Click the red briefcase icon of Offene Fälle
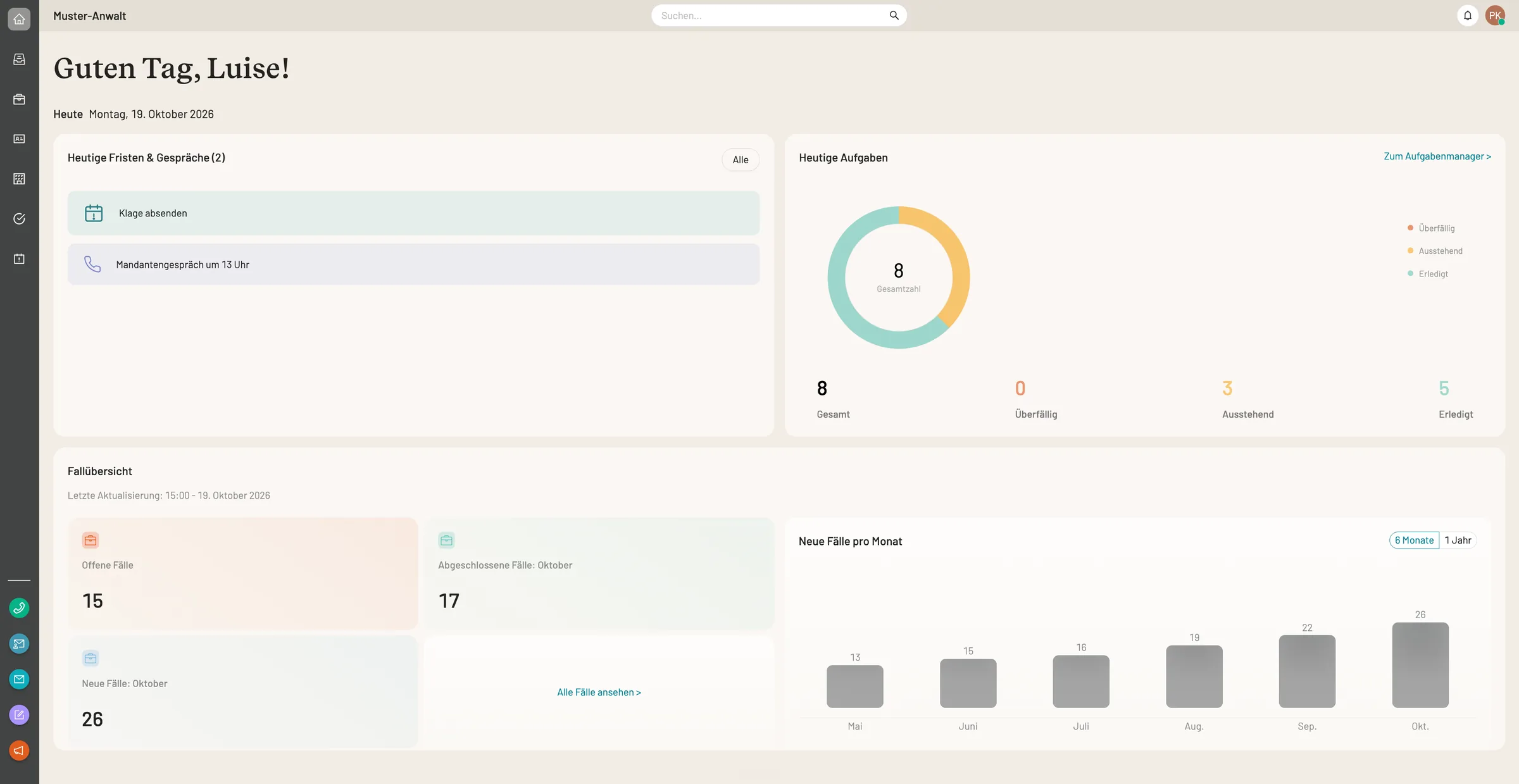Image resolution: width=1519 pixels, height=784 pixels. pos(91,540)
